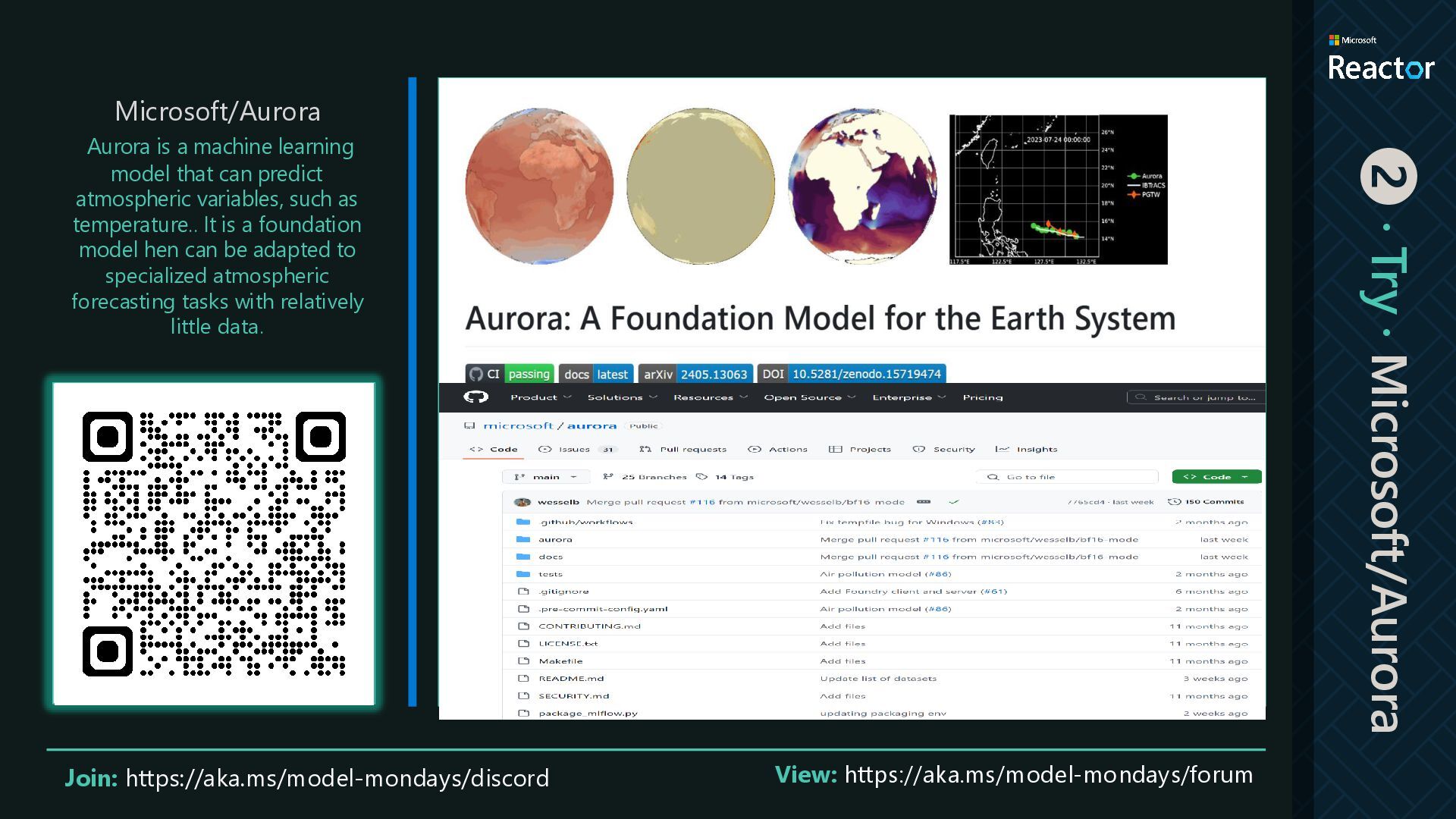Click the history clock icon beside 150 Commits
Image resolution: width=1456 pixels, height=819 pixels.
coord(1174,501)
